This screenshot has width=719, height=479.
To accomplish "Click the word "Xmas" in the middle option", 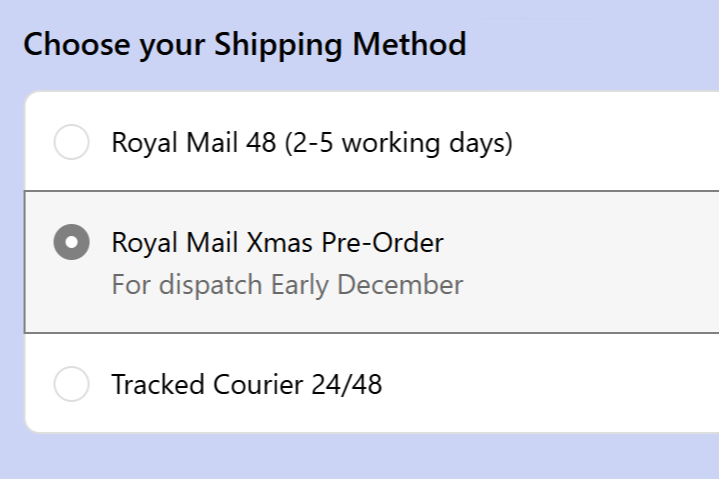I will pyautogui.click(x=302, y=243).
